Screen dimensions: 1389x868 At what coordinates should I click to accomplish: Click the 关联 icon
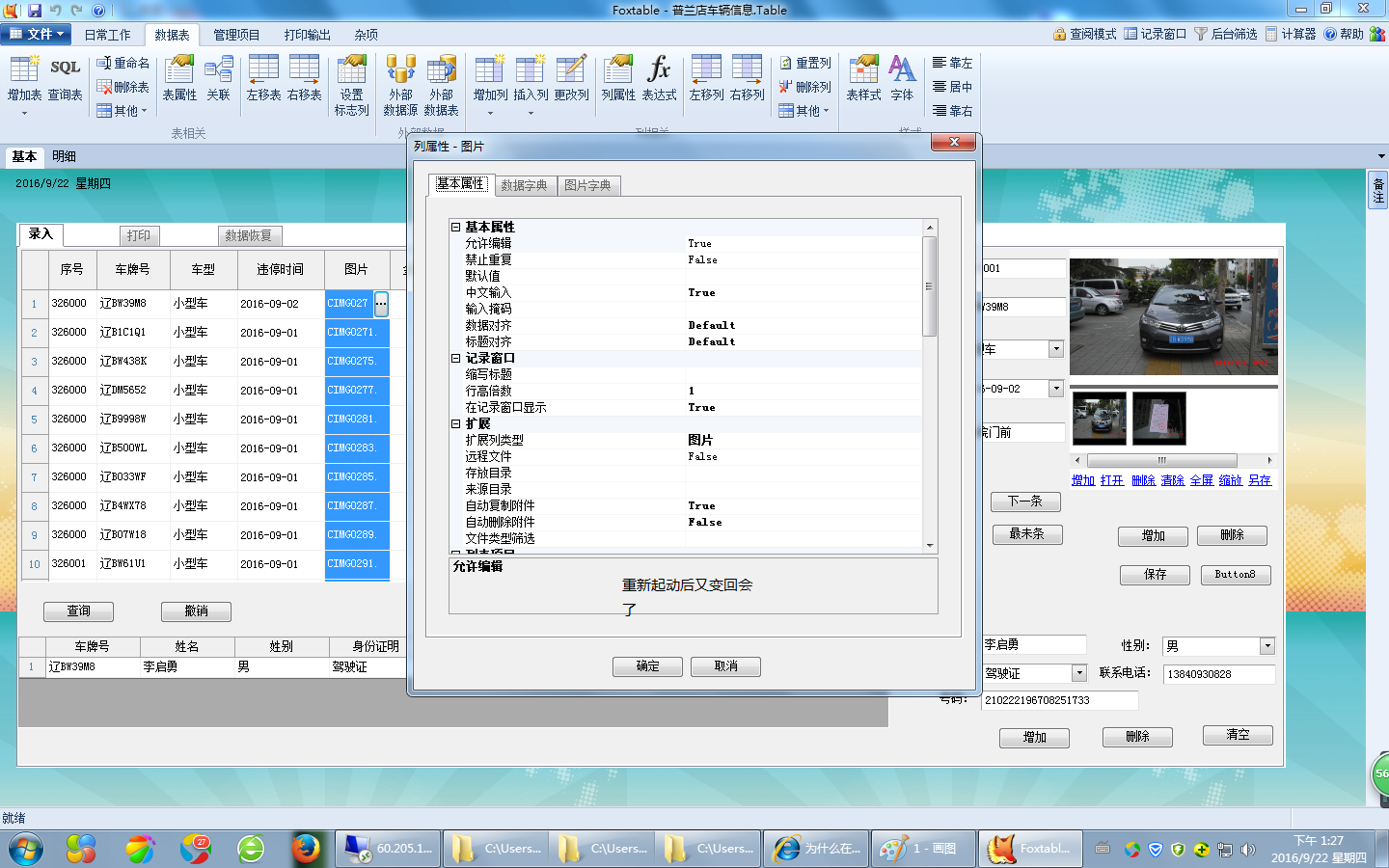coord(219,79)
